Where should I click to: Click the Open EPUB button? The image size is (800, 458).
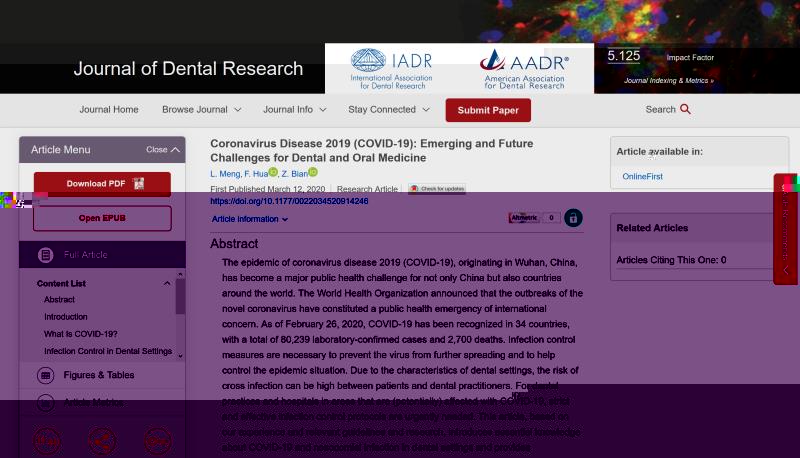coord(102,218)
